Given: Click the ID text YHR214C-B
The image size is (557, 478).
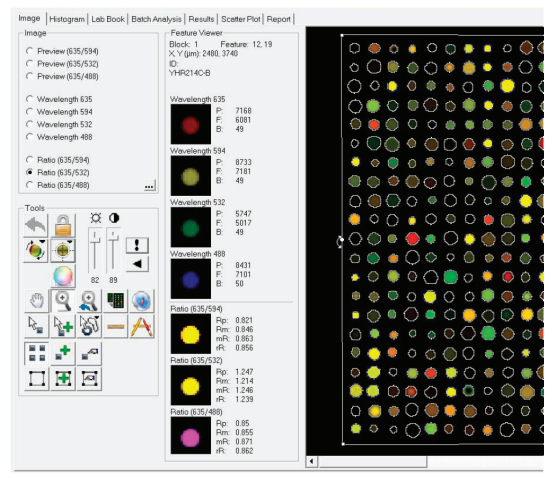Looking at the screenshot, I should 190,73.
